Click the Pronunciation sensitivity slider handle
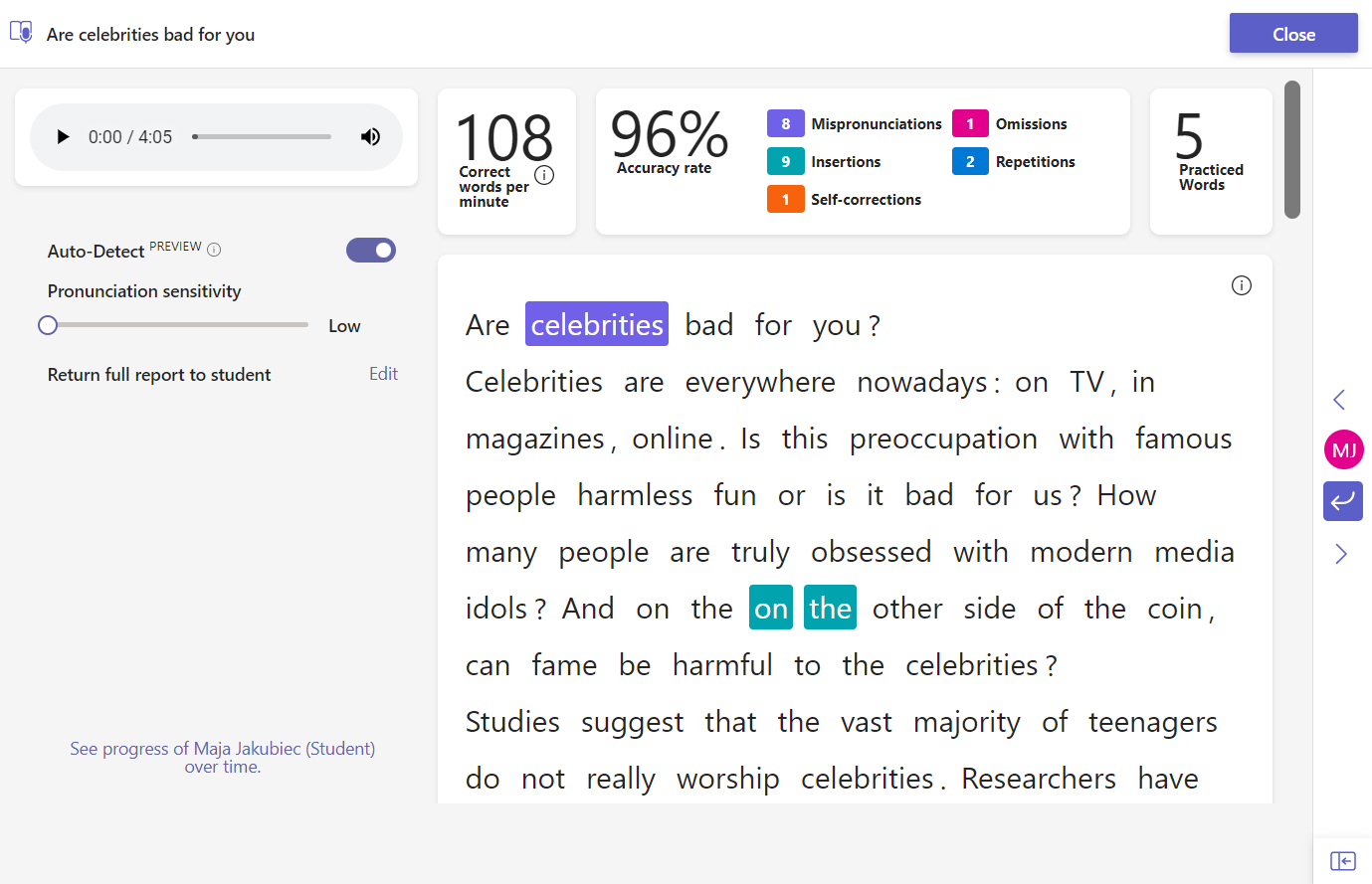Viewport: 1372px width, 884px height. [48, 325]
